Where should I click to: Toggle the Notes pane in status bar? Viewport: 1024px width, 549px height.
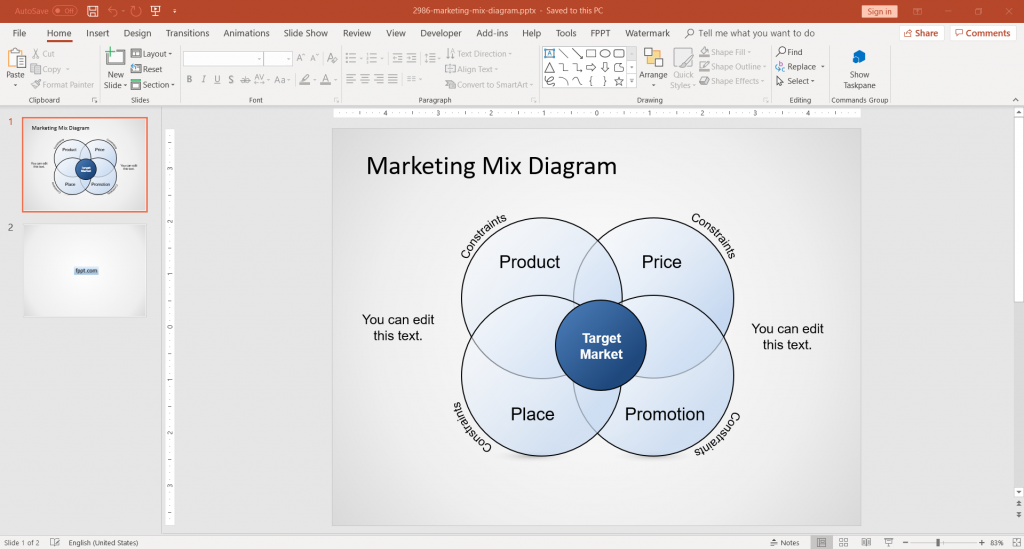pos(784,542)
